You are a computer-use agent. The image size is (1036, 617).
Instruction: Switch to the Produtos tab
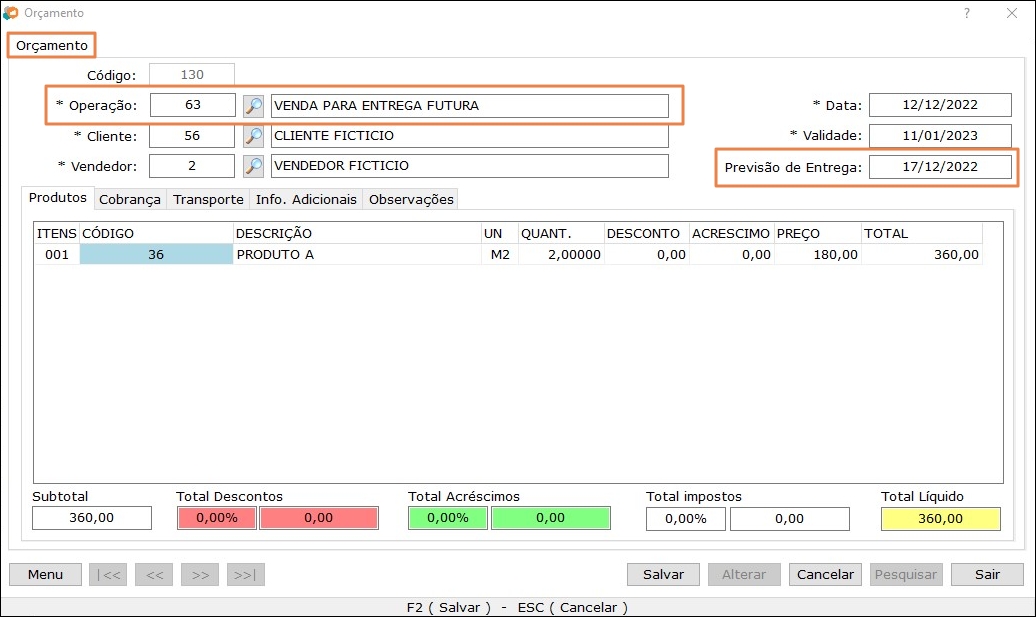[x=57, y=198]
